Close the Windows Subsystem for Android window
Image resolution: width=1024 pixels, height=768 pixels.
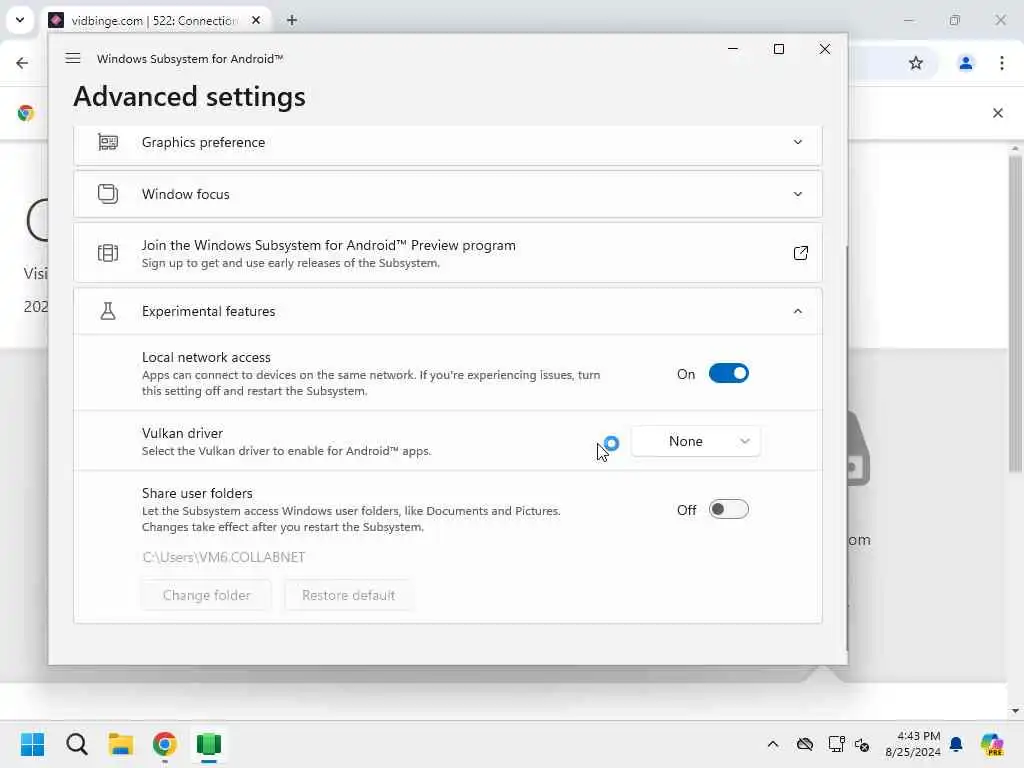825,49
